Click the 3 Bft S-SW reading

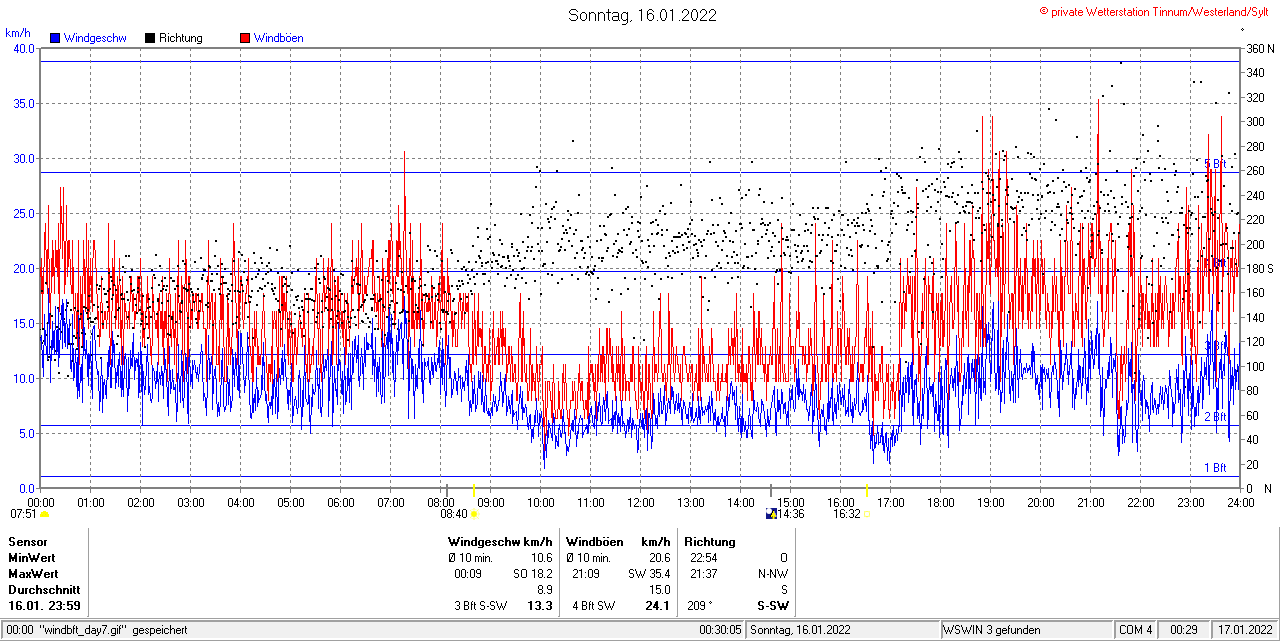click(x=481, y=606)
